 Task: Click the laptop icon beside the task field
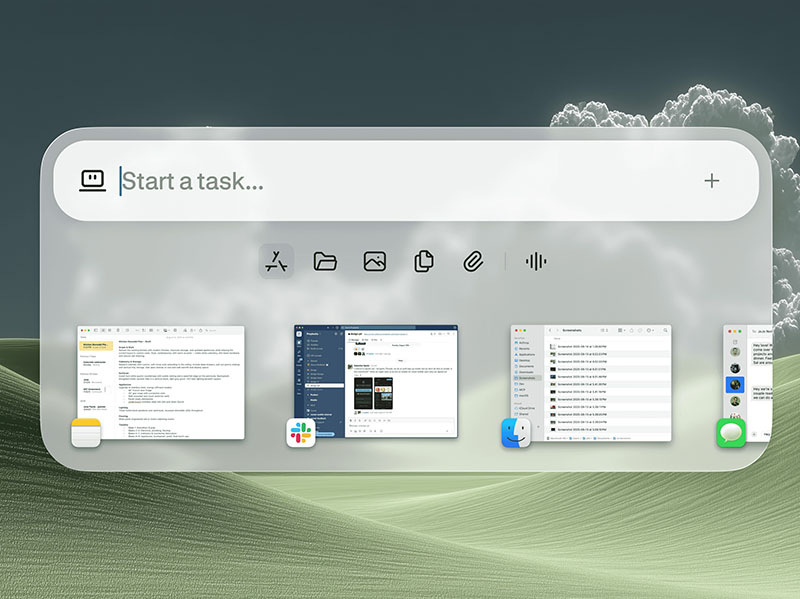(x=93, y=181)
